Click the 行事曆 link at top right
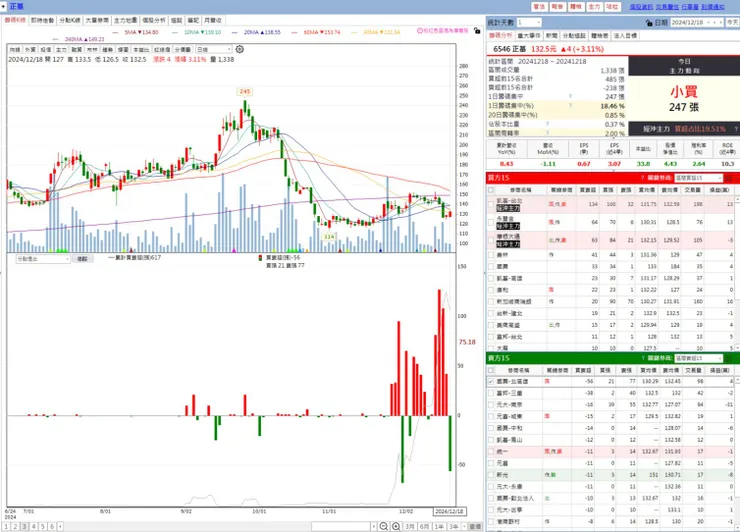Viewport: 740px width, 532px height. coord(690,7)
